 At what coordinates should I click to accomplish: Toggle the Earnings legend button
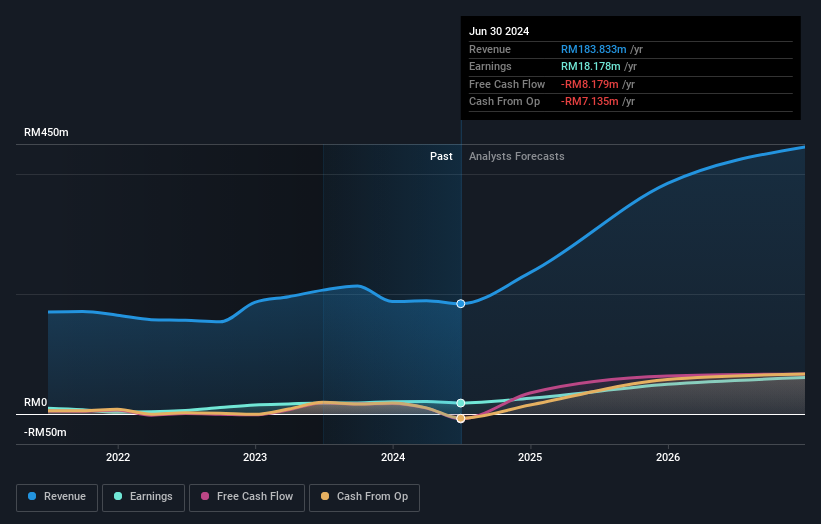[x=143, y=497]
